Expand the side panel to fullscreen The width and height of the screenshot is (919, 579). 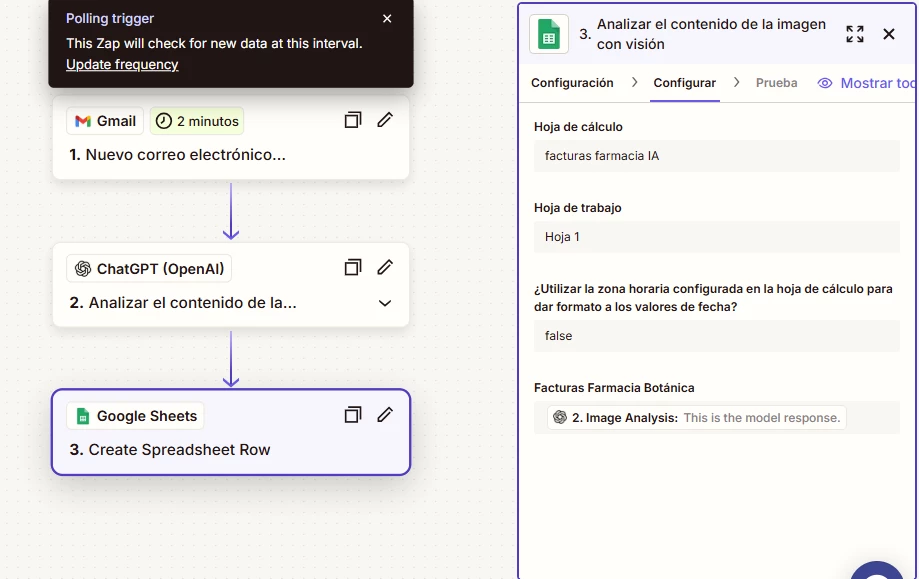click(855, 34)
